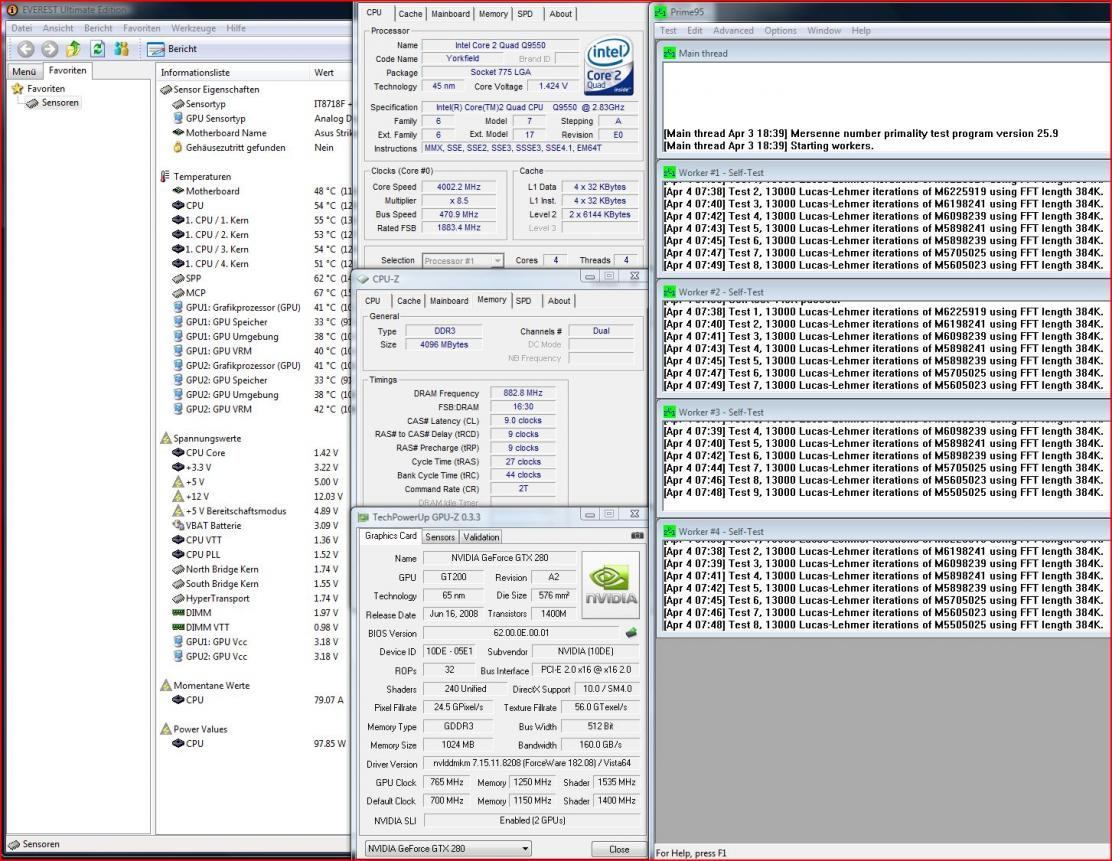Open About tab in upper CPU-Z window
The height and width of the screenshot is (861, 1112).
(x=560, y=13)
